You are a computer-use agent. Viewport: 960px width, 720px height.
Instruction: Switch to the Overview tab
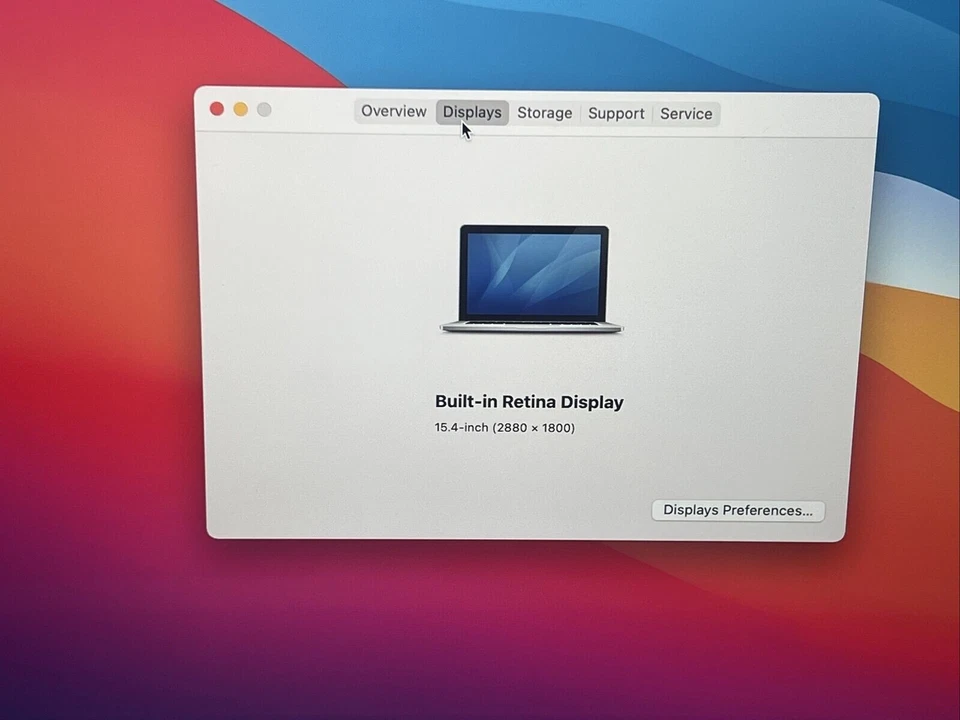393,112
